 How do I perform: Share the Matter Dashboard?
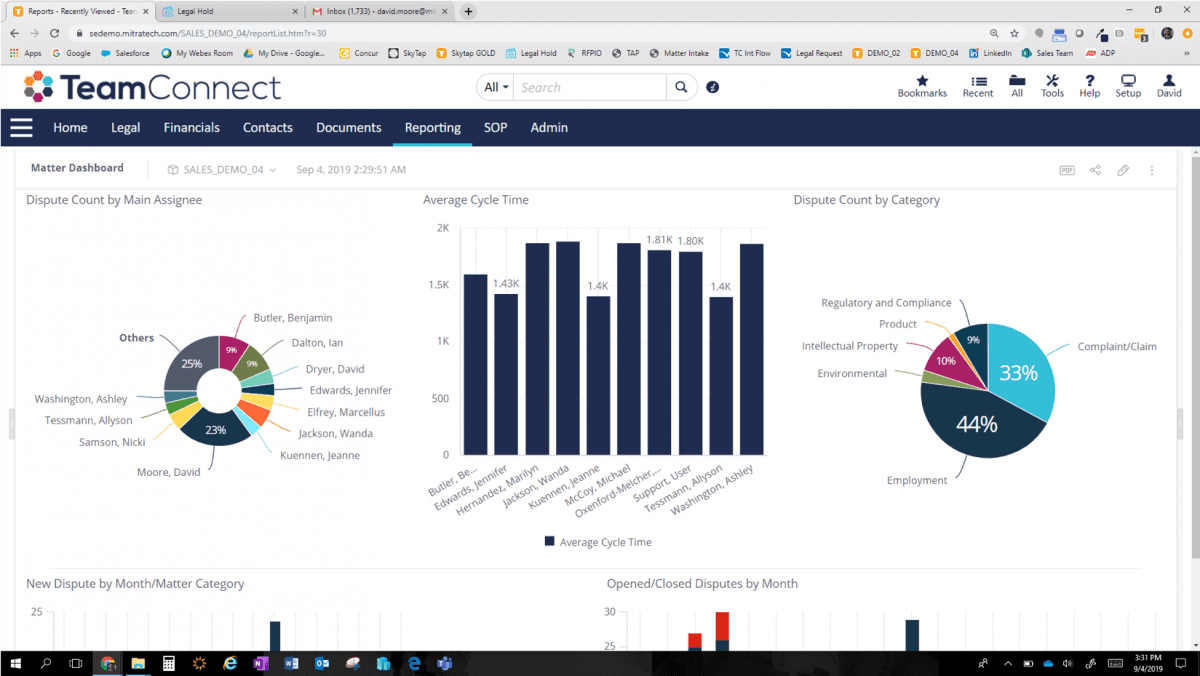click(1095, 170)
